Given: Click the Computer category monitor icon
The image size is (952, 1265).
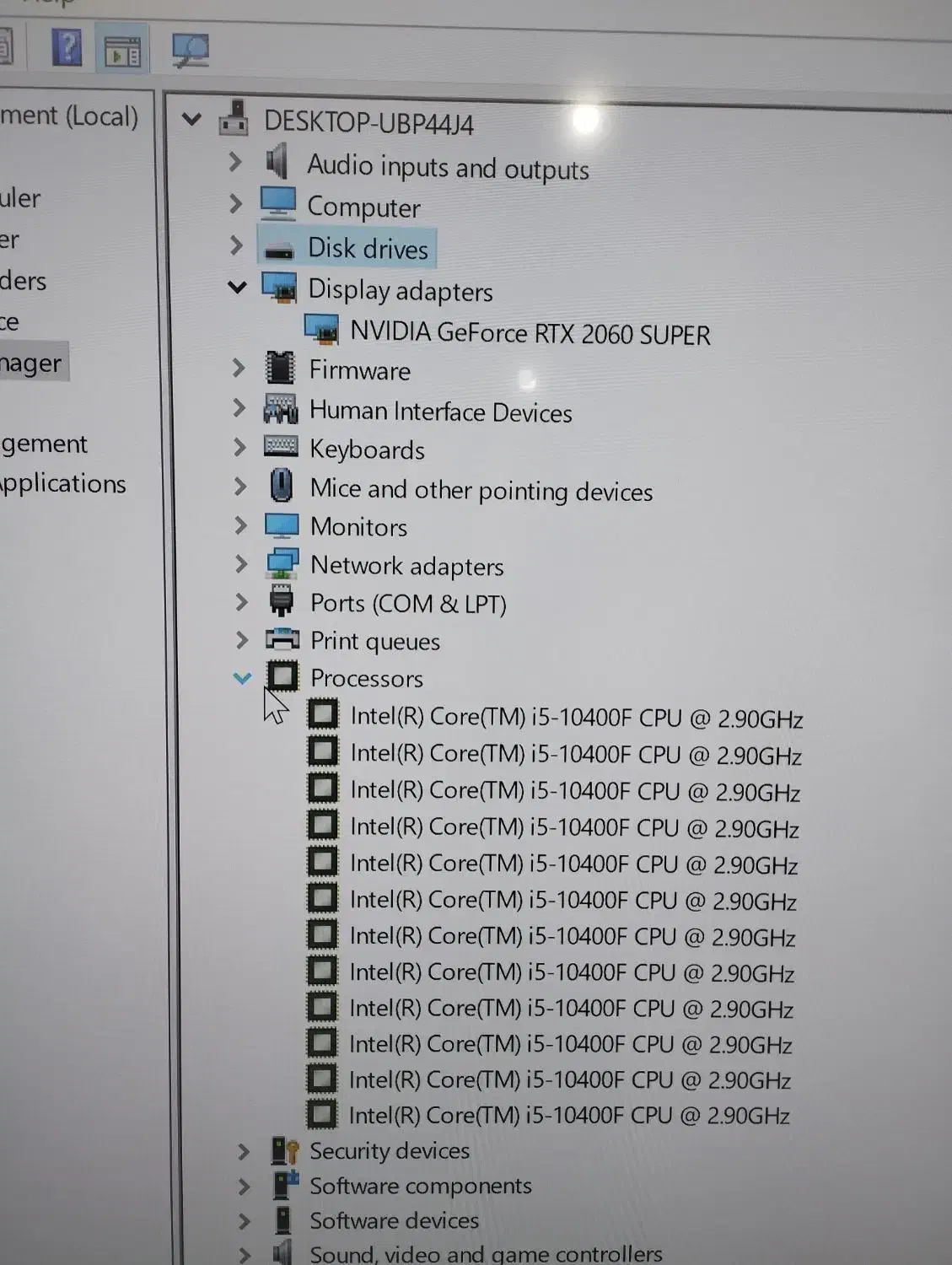Looking at the screenshot, I should pos(278,203).
